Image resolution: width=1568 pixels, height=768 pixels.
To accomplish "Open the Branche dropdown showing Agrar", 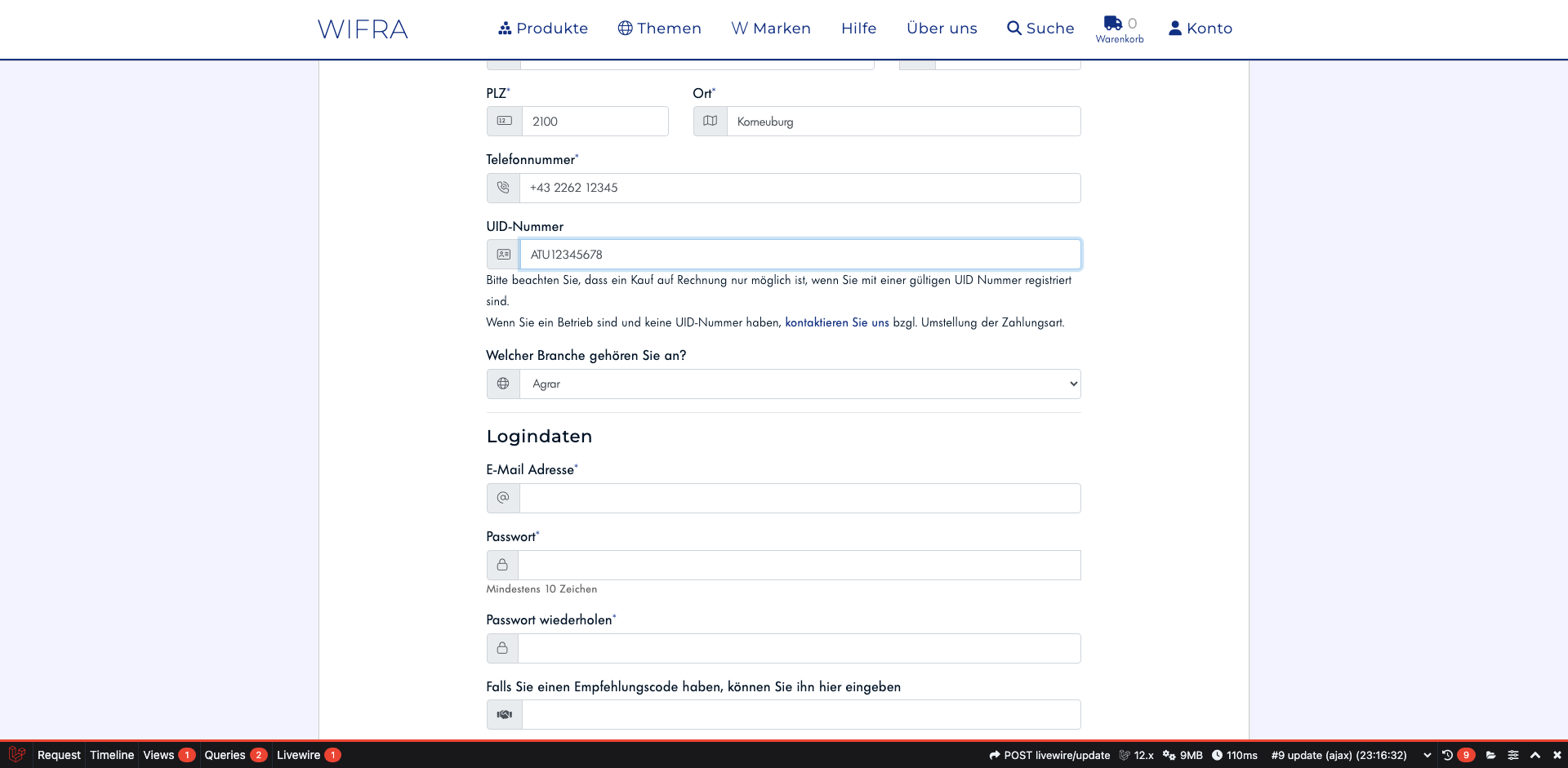I will click(x=800, y=384).
